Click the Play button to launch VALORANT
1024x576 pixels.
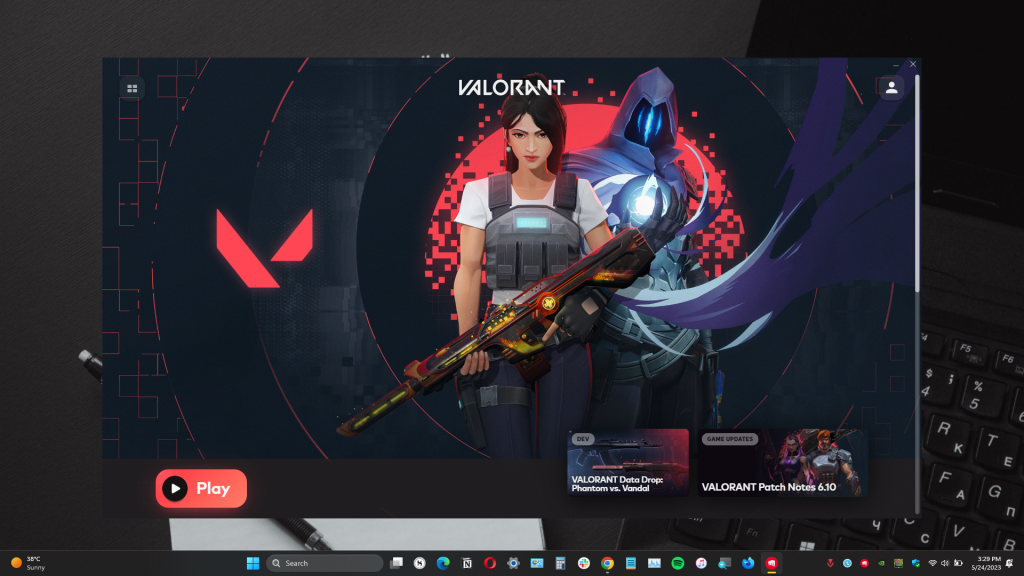[x=201, y=488]
